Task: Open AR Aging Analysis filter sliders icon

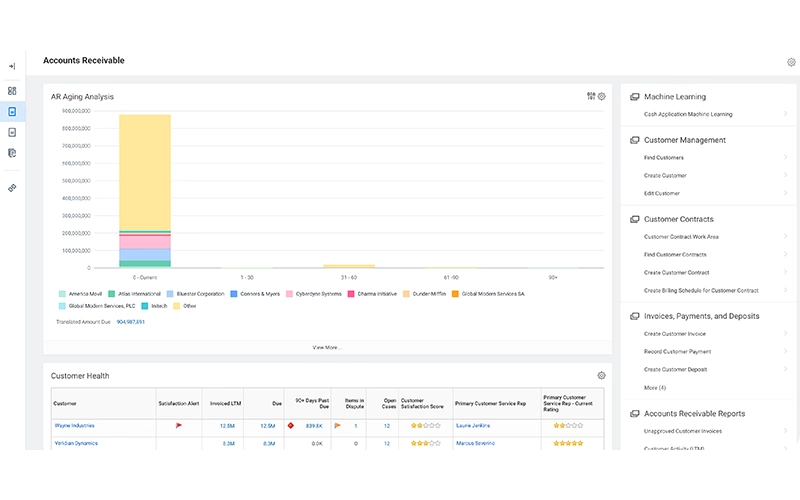Action: 591,96
